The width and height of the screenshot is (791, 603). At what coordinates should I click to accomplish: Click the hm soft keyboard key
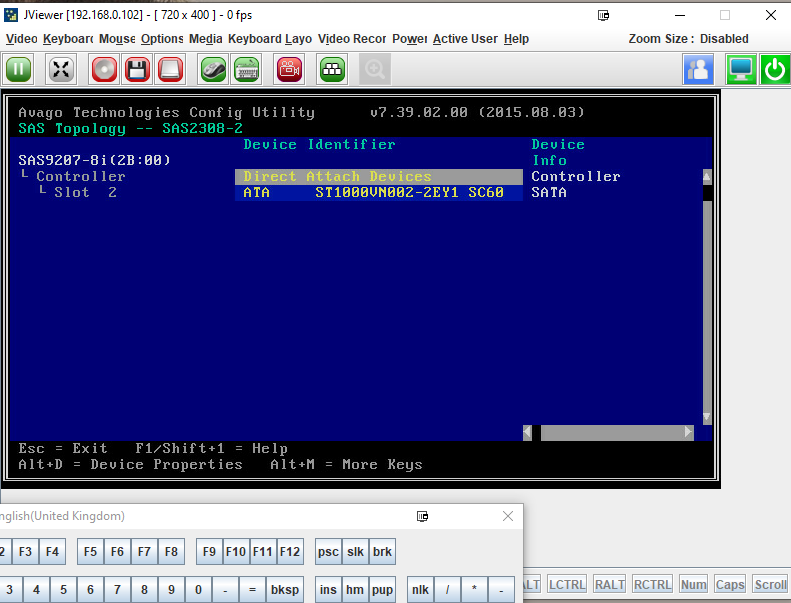point(355,589)
